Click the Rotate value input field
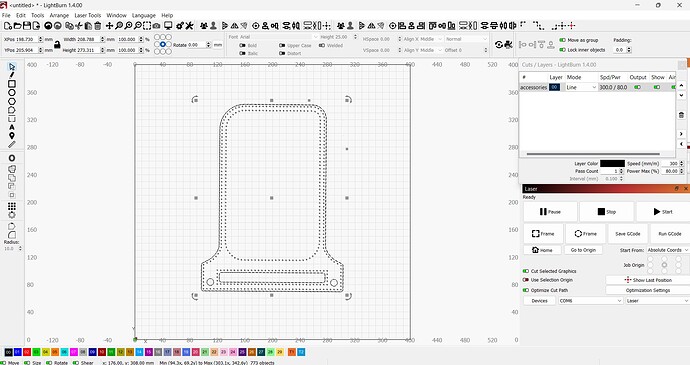Viewport: 690px width, 365px height. 196,45
